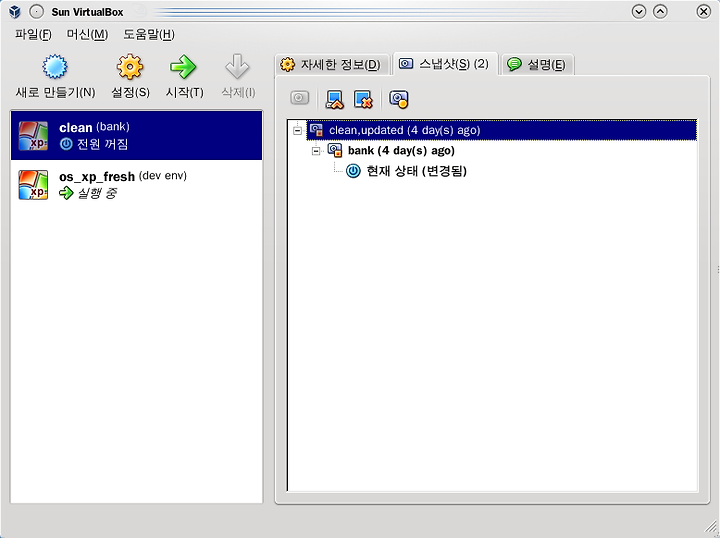Viewport: 720px width, 538px height.
Task: Click the delete snapshot icon
Action: point(363,99)
